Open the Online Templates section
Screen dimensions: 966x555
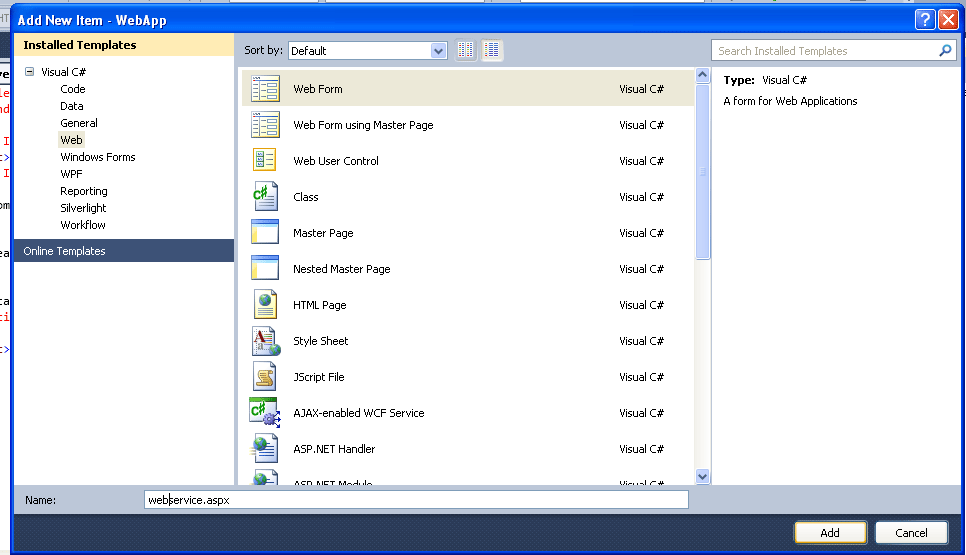(124, 251)
